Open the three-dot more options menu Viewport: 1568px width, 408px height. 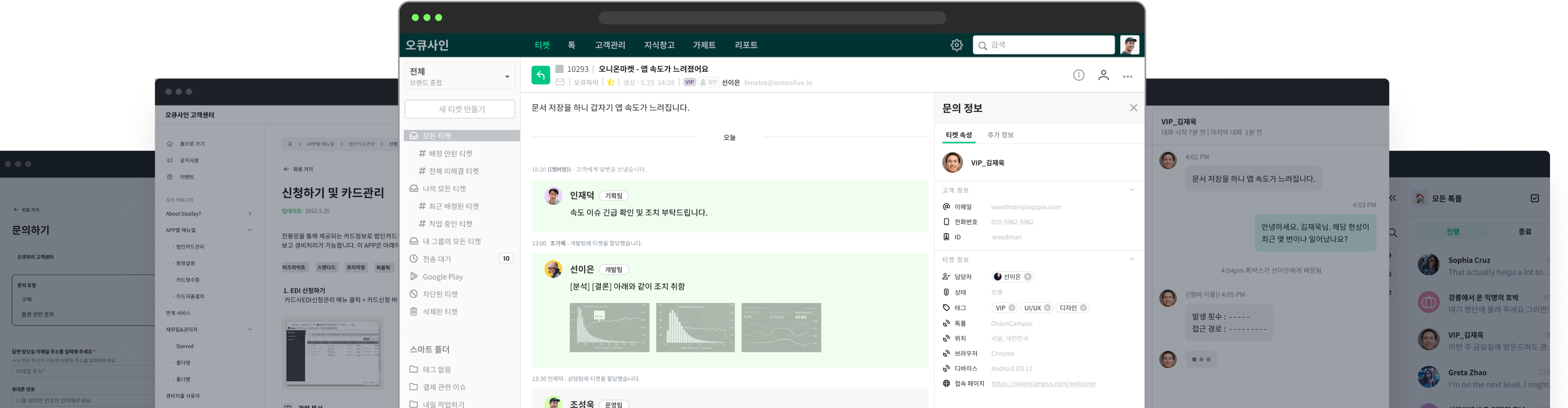point(1127,76)
